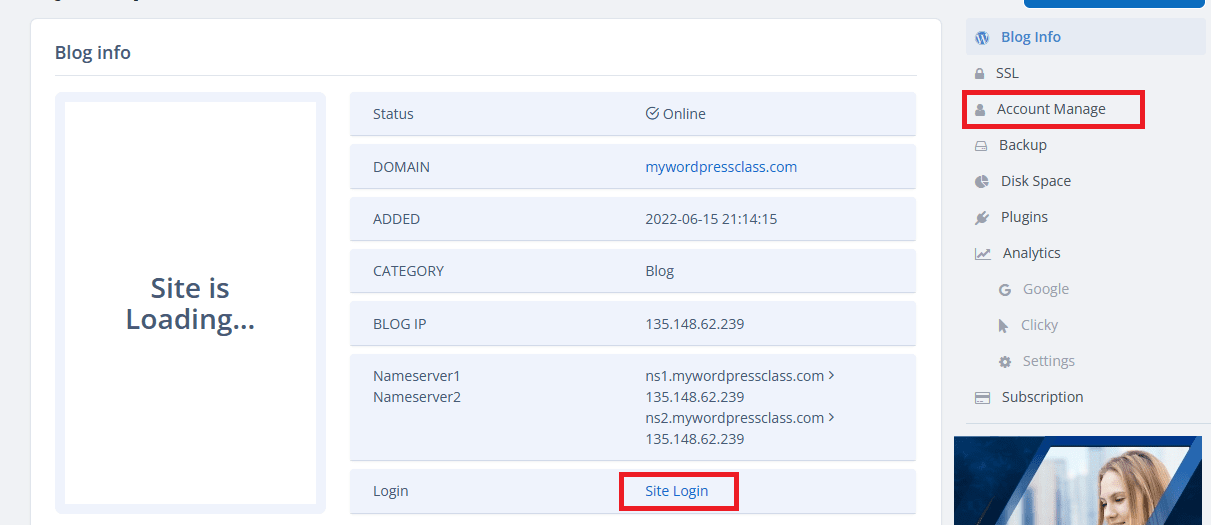
Task: Click the sidebar advertisement banner image
Action: (1078, 480)
